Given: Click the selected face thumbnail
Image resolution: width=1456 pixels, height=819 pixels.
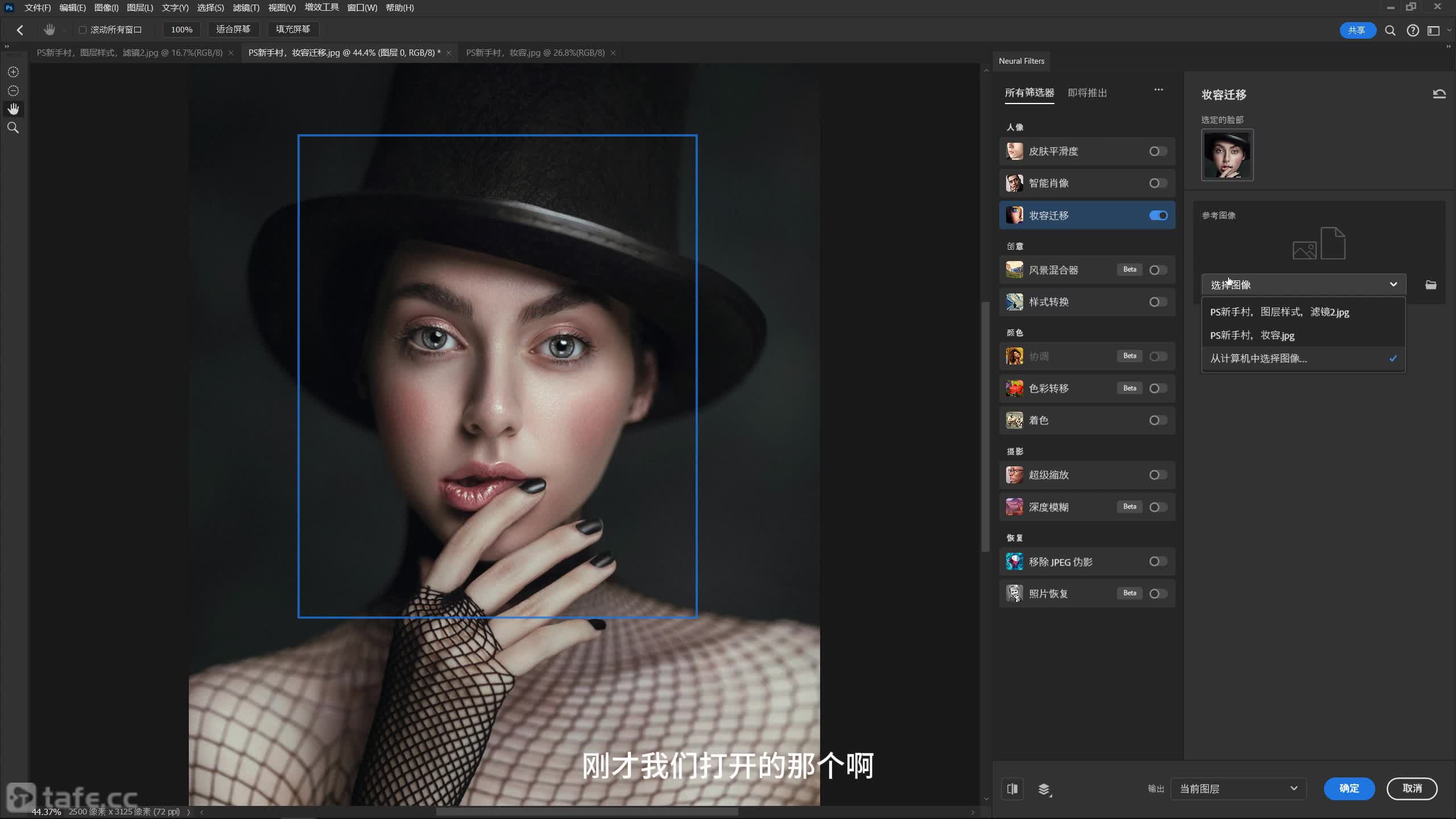Looking at the screenshot, I should (x=1227, y=155).
